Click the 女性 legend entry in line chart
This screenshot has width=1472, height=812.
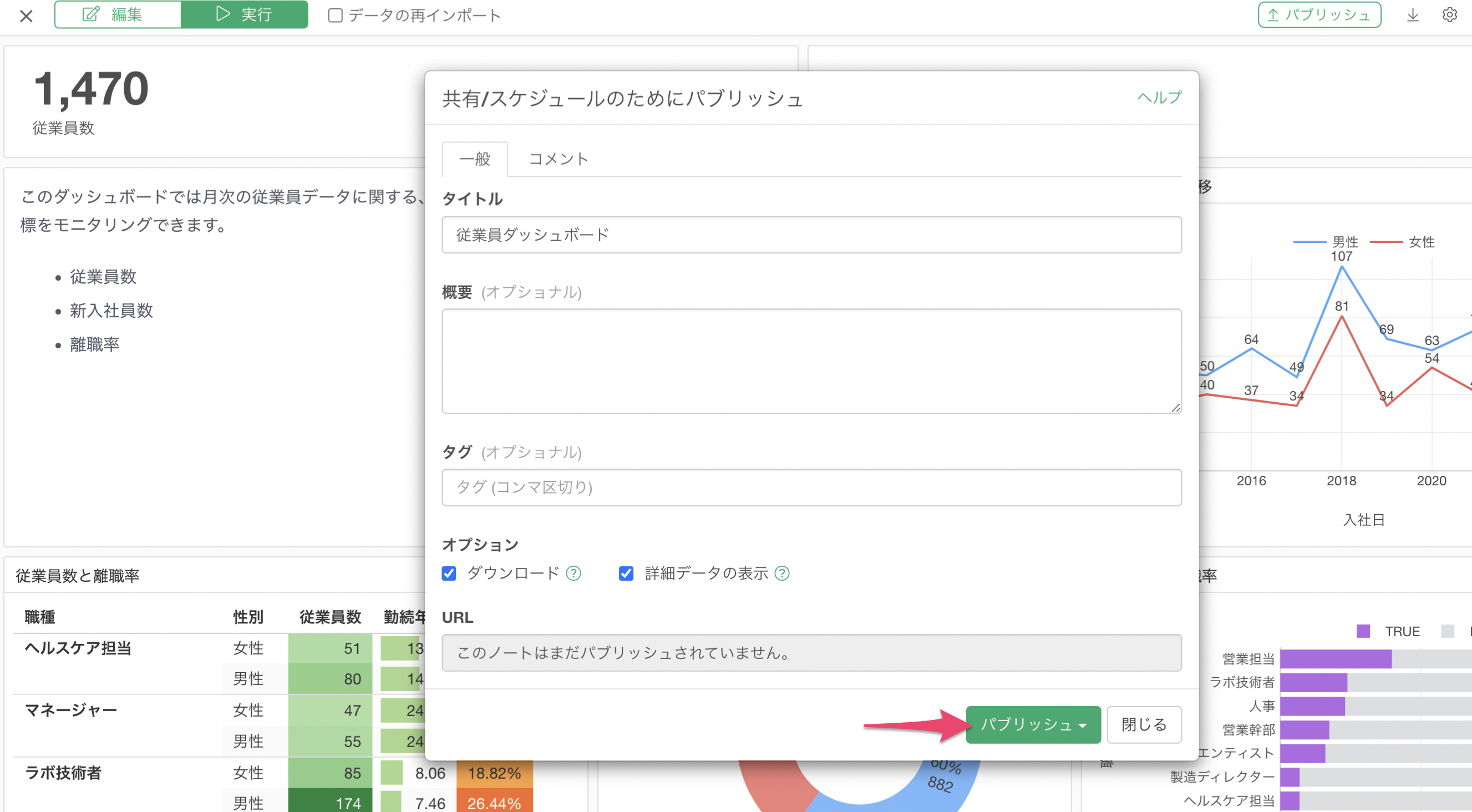click(x=1402, y=242)
